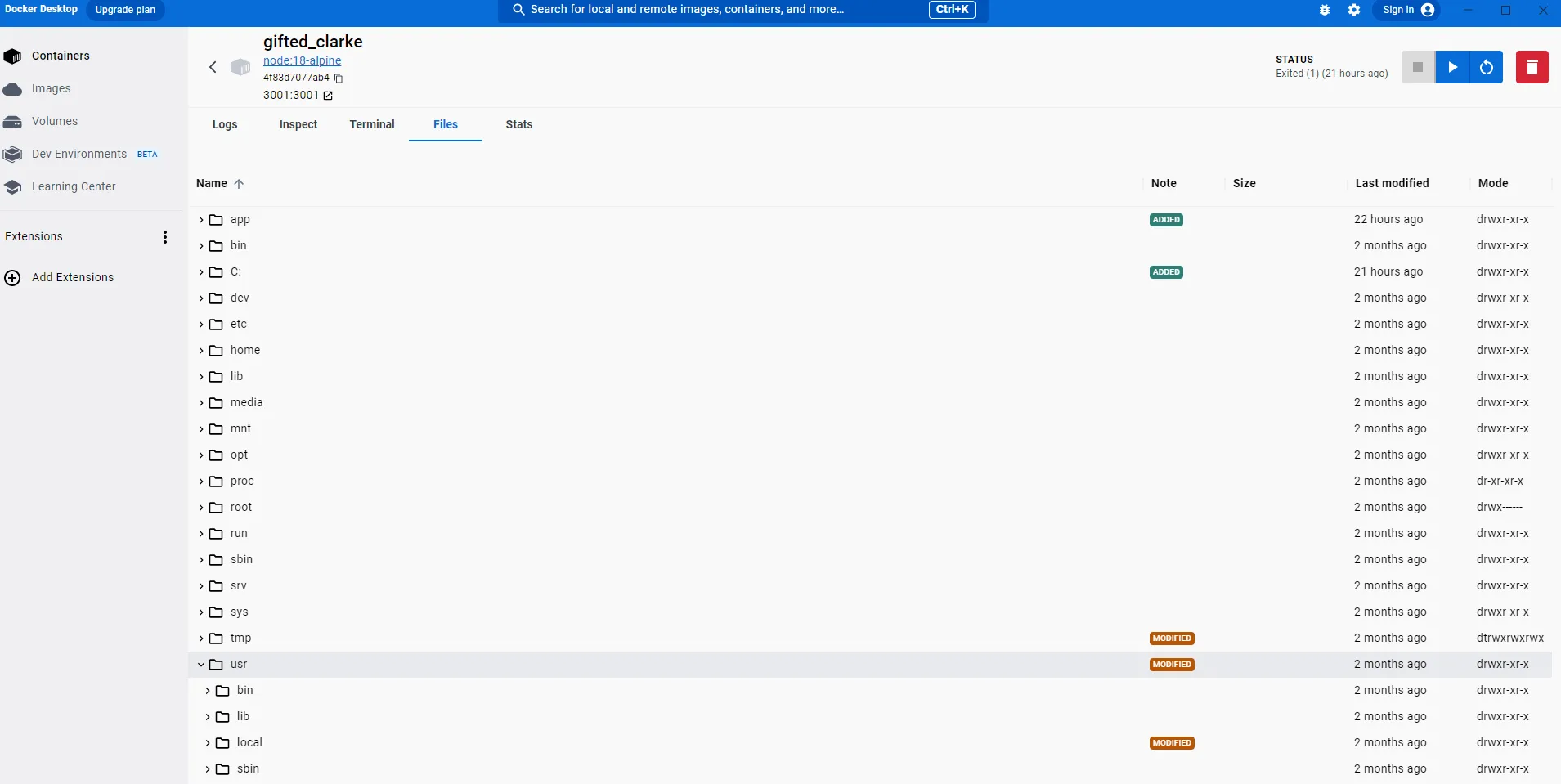1561x784 pixels.
Task: Expand the sys folder
Action: pos(201,612)
